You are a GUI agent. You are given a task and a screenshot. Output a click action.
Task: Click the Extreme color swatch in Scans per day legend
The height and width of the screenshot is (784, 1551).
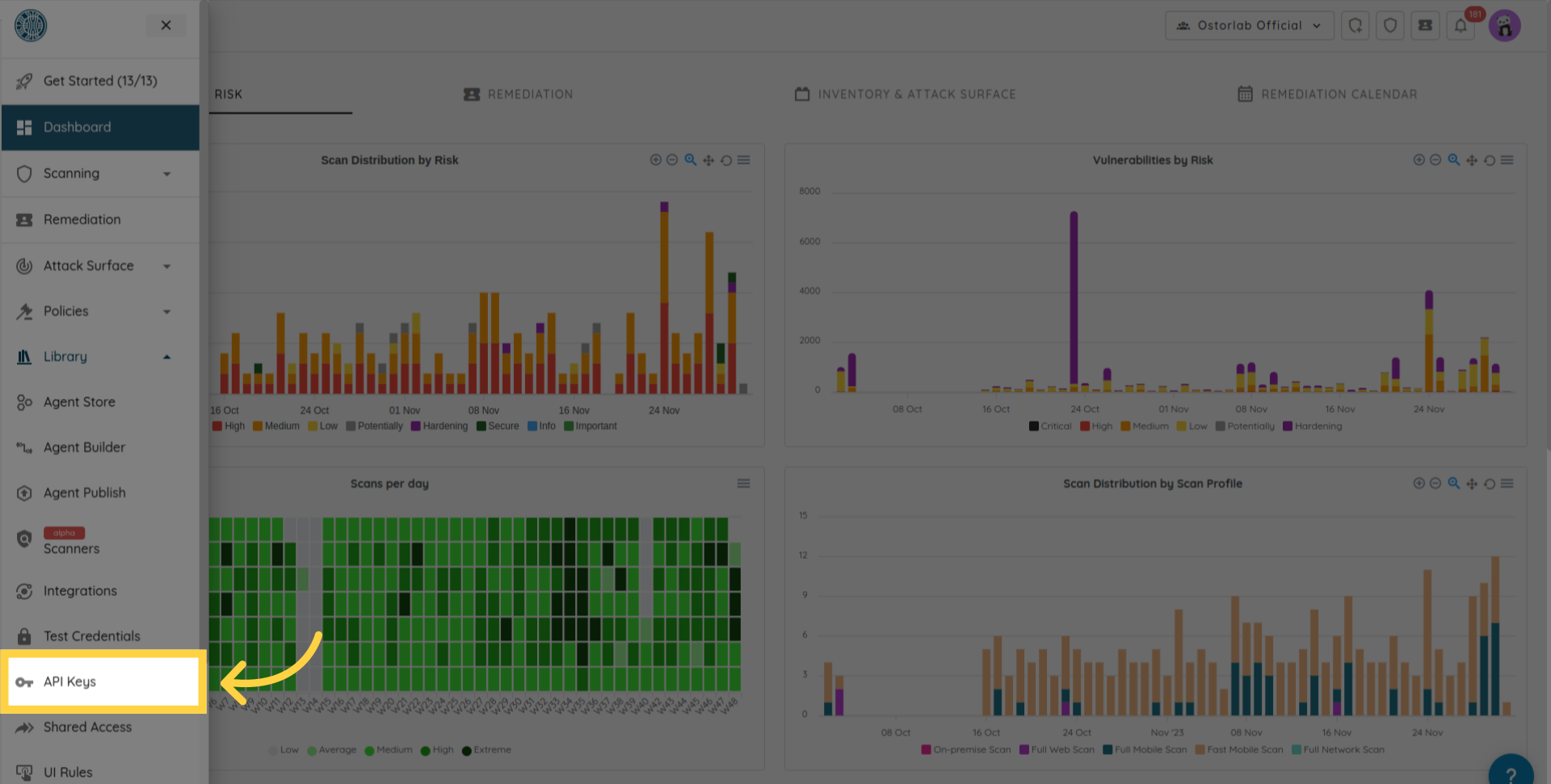click(x=466, y=751)
